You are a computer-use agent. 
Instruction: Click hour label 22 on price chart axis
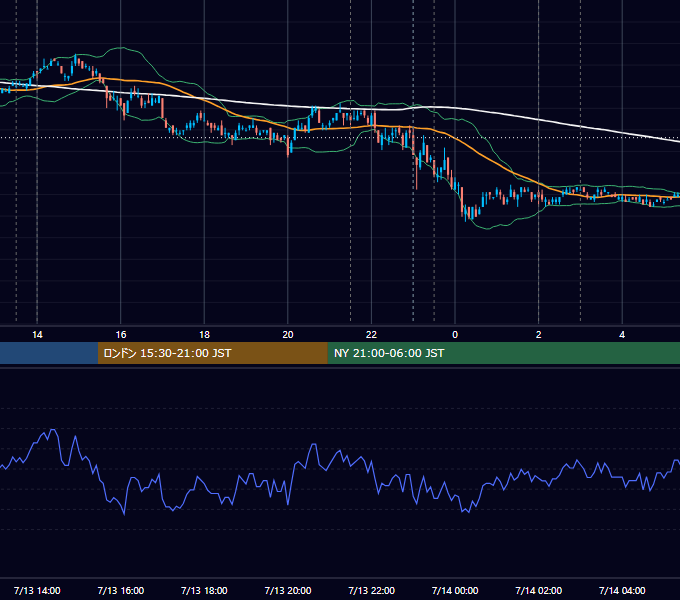pos(372,335)
